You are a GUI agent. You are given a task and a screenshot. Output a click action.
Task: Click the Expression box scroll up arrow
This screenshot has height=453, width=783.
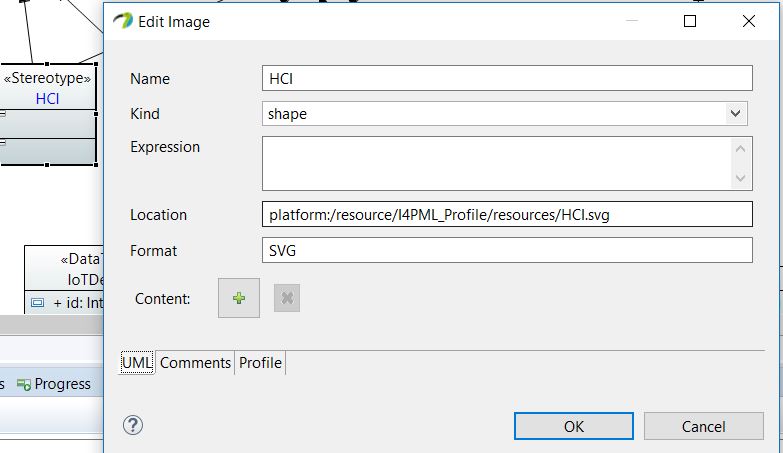741,150
